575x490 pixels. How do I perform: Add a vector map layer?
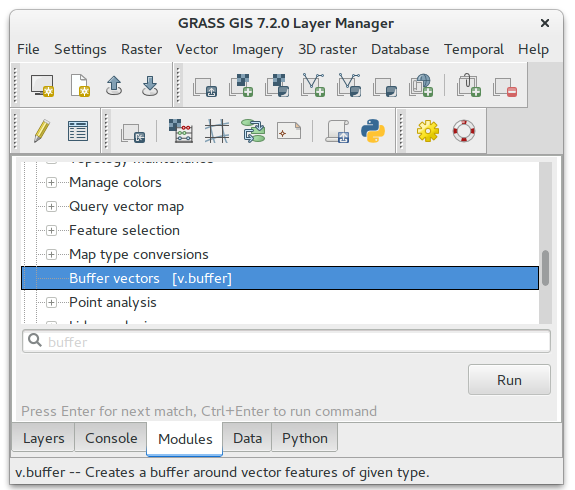[x=313, y=86]
